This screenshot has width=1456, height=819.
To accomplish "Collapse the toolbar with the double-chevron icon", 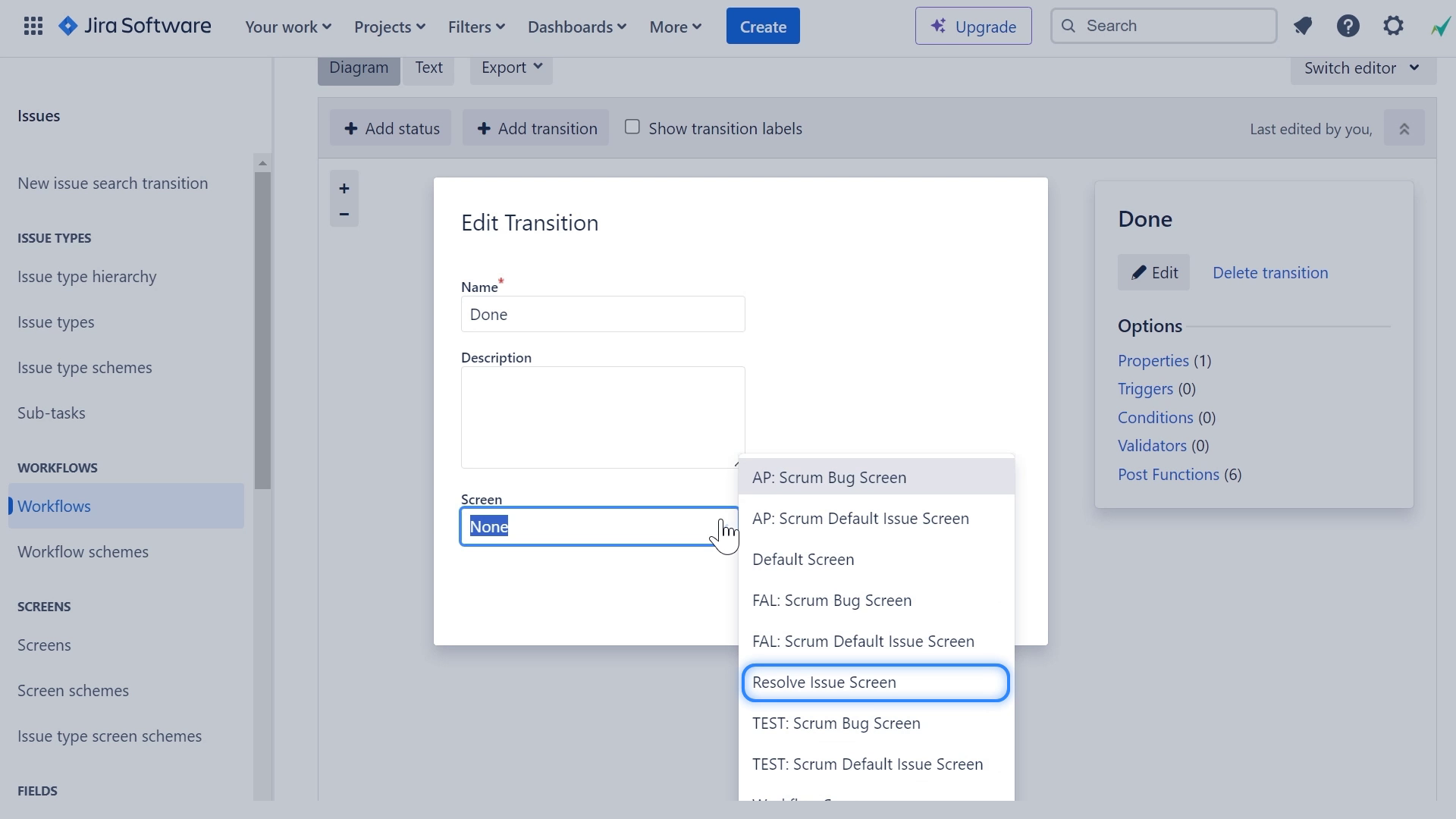I will click(1404, 127).
